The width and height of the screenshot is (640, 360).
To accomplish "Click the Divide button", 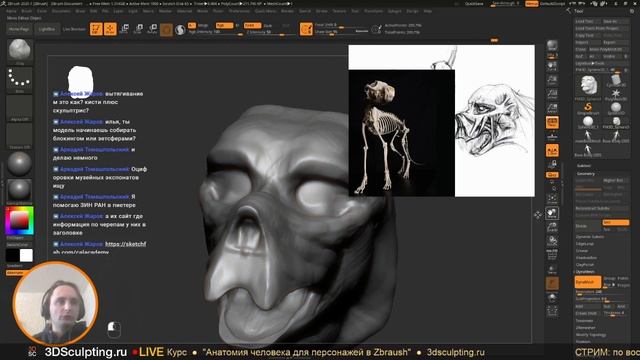I will pos(588,226).
